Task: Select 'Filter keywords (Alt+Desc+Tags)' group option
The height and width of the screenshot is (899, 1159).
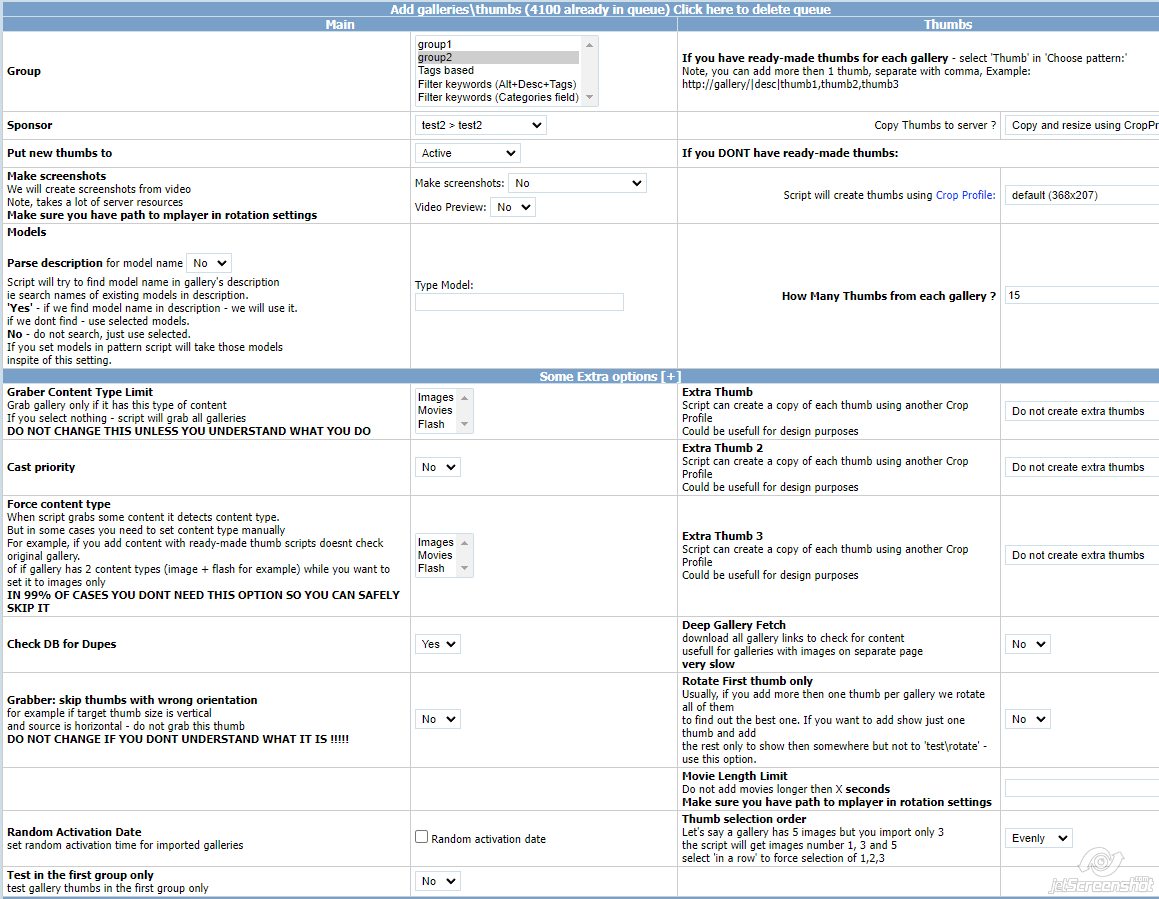Action: point(497,84)
